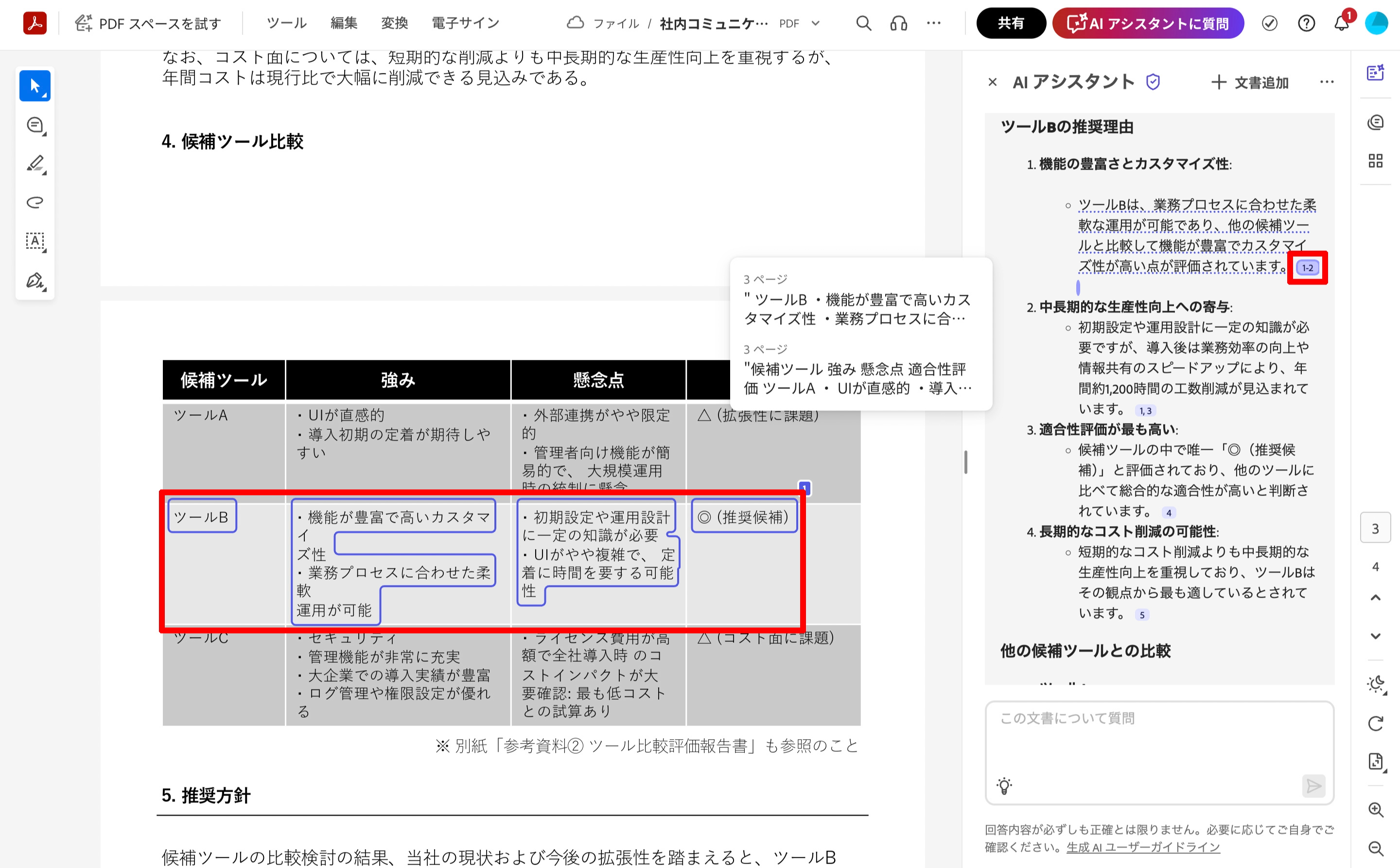Viewport: 1400px width, 868px height.
Task: Select the fill and sign pen tool
Action: (35, 280)
